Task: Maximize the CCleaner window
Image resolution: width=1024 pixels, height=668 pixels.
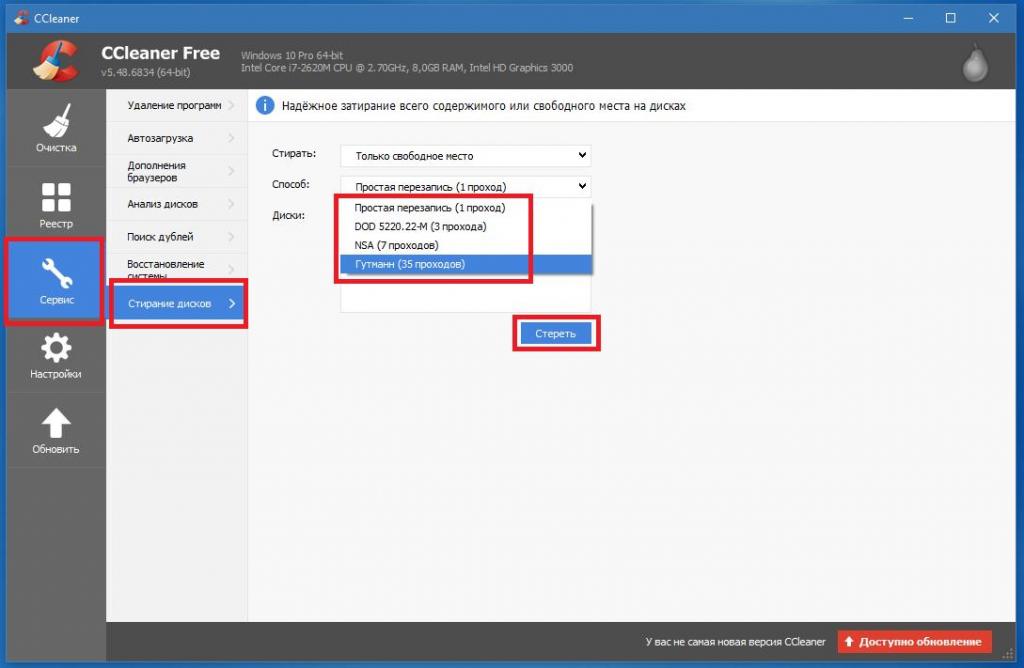Action: pos(951,18)
